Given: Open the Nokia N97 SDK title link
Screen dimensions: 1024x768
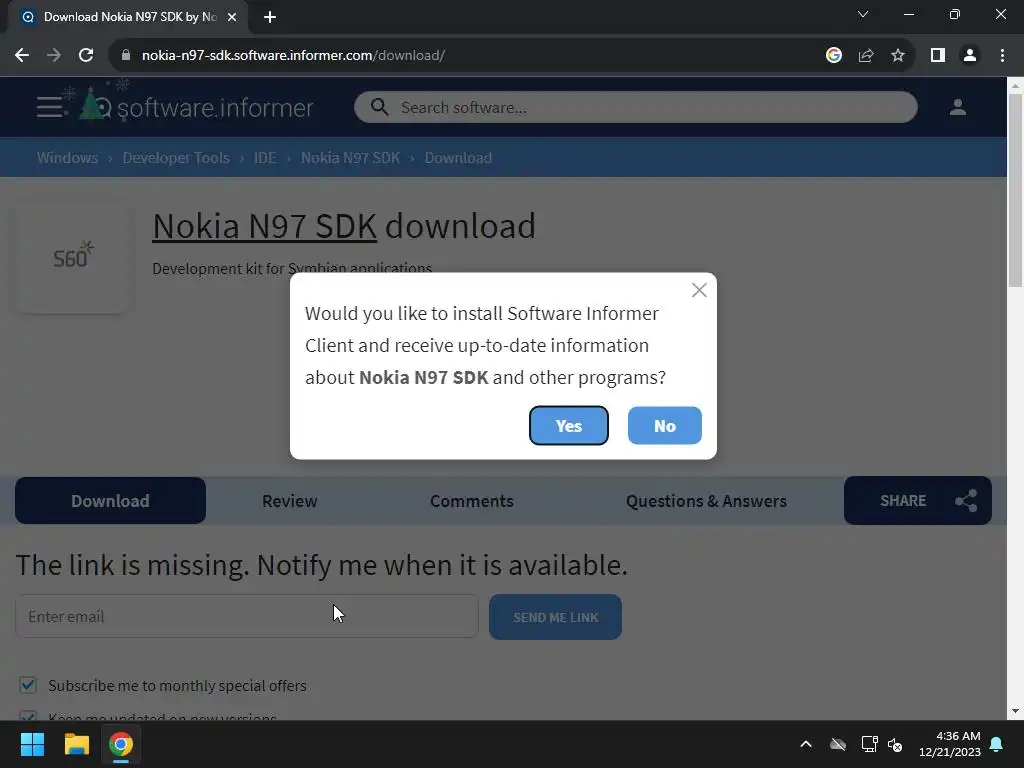Looking at the screenshot, I should 264,226.
